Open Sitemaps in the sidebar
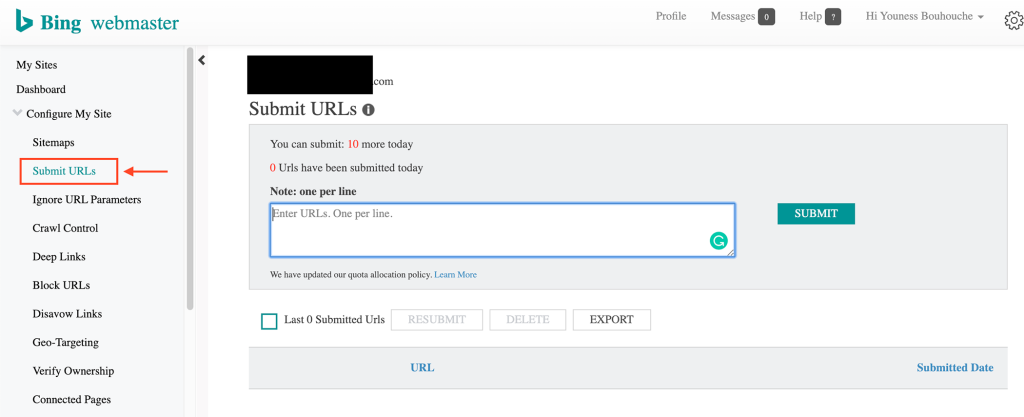The image size is (1024, 417). (53, 143)
